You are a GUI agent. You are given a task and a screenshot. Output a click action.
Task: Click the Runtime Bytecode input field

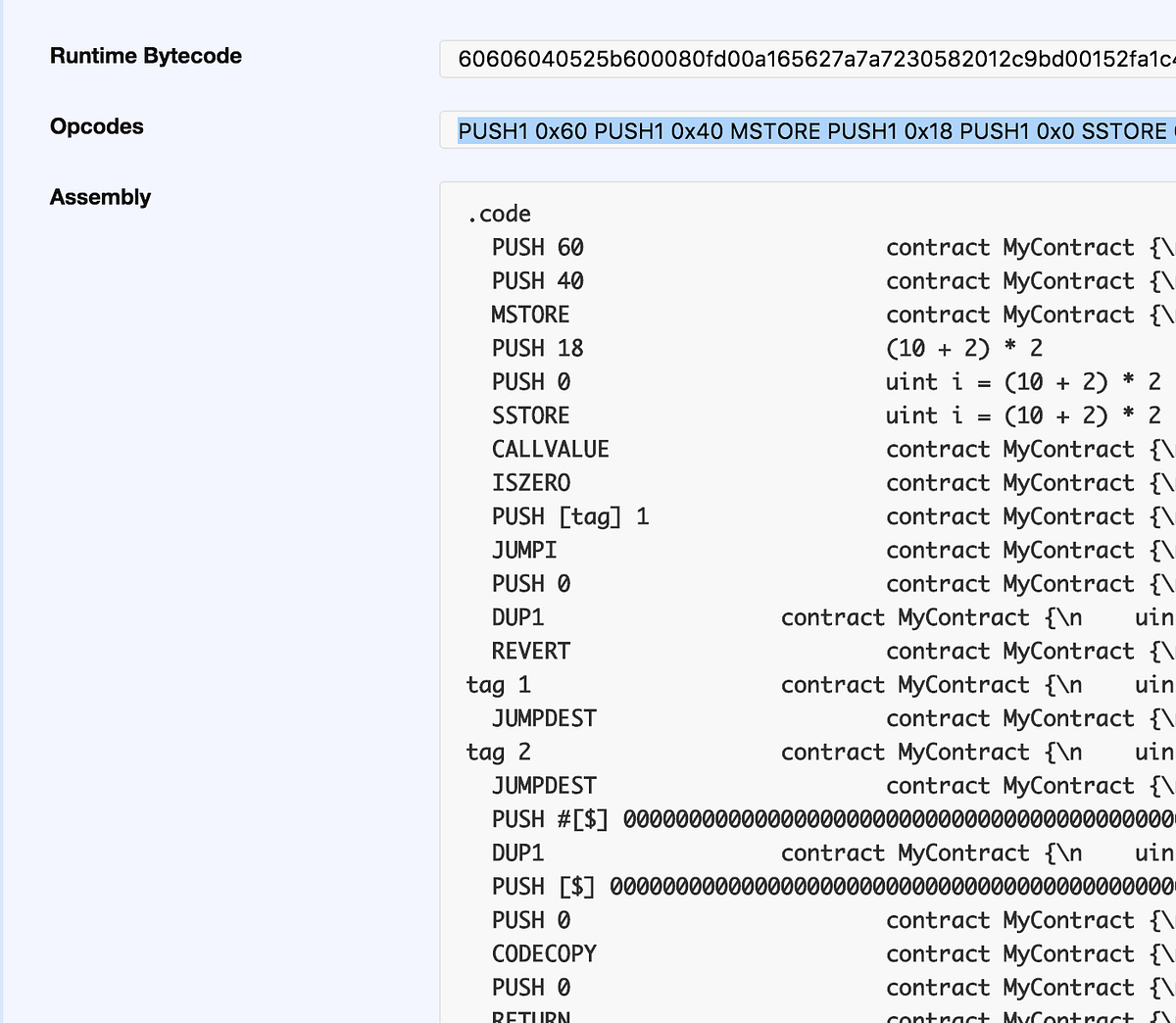pyautogui.click(x=804, y=59)
